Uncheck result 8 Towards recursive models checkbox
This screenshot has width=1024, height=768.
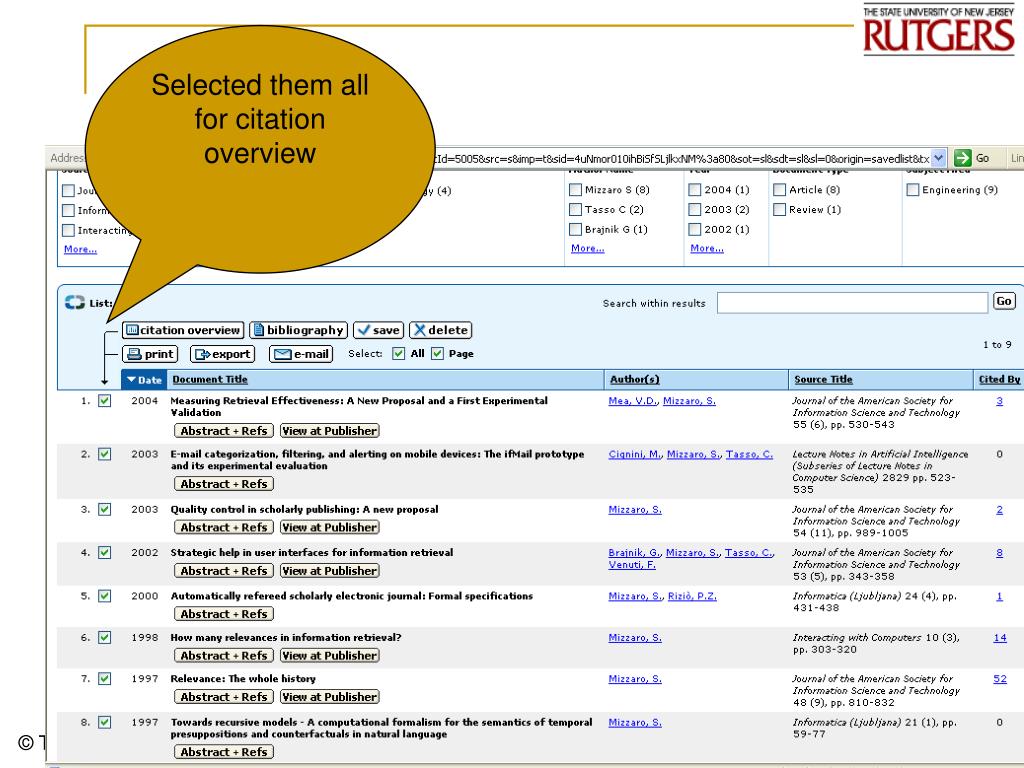(x=104, y=722)
